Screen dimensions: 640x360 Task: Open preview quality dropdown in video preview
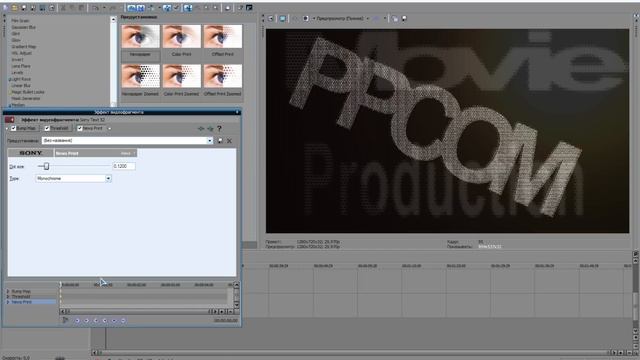pos(368,18)
